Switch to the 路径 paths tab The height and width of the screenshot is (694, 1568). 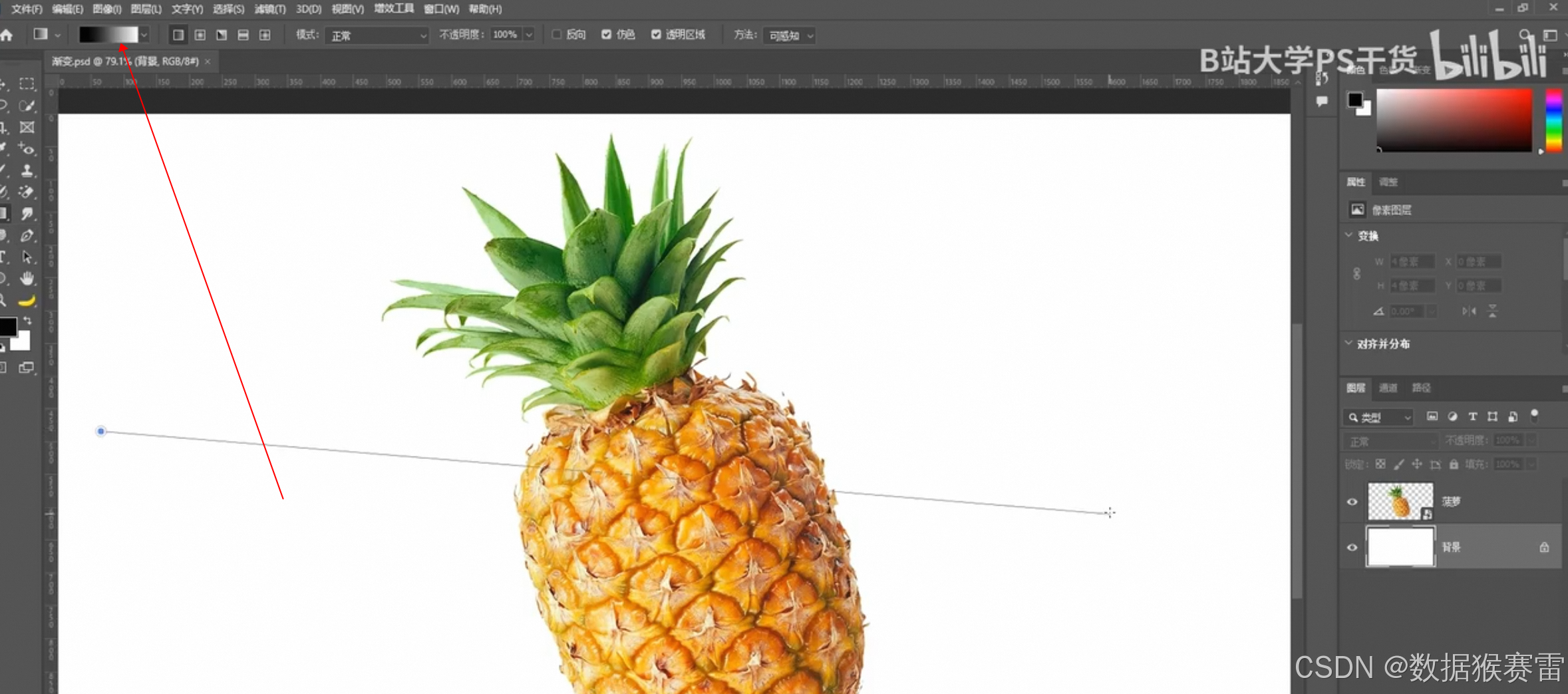pos(1421,388)
